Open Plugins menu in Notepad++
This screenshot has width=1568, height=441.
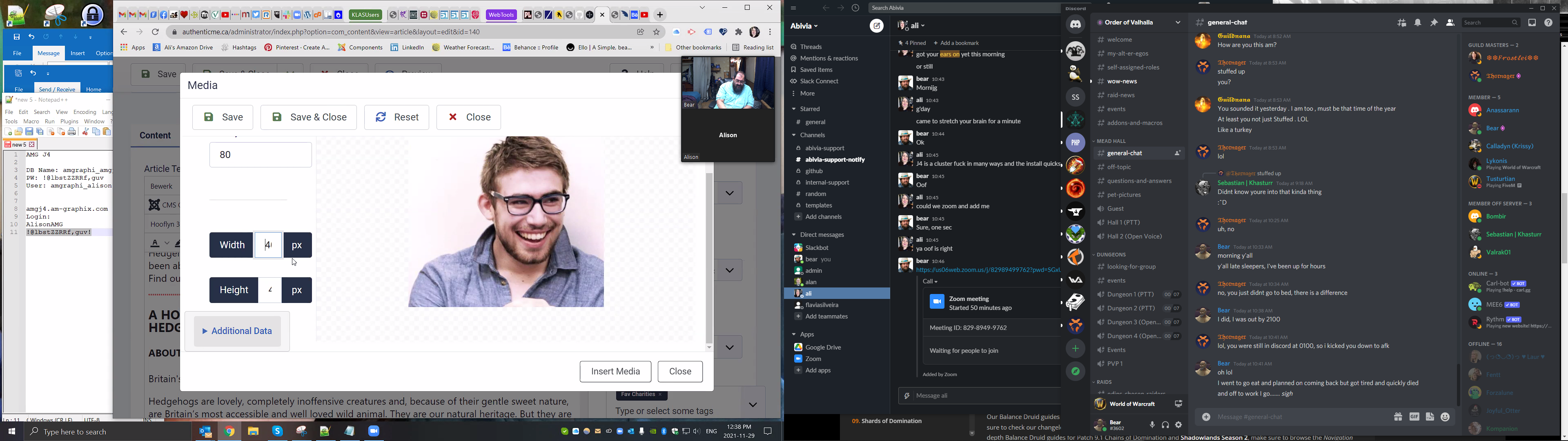pyautogui.click(x=69, y=122)
